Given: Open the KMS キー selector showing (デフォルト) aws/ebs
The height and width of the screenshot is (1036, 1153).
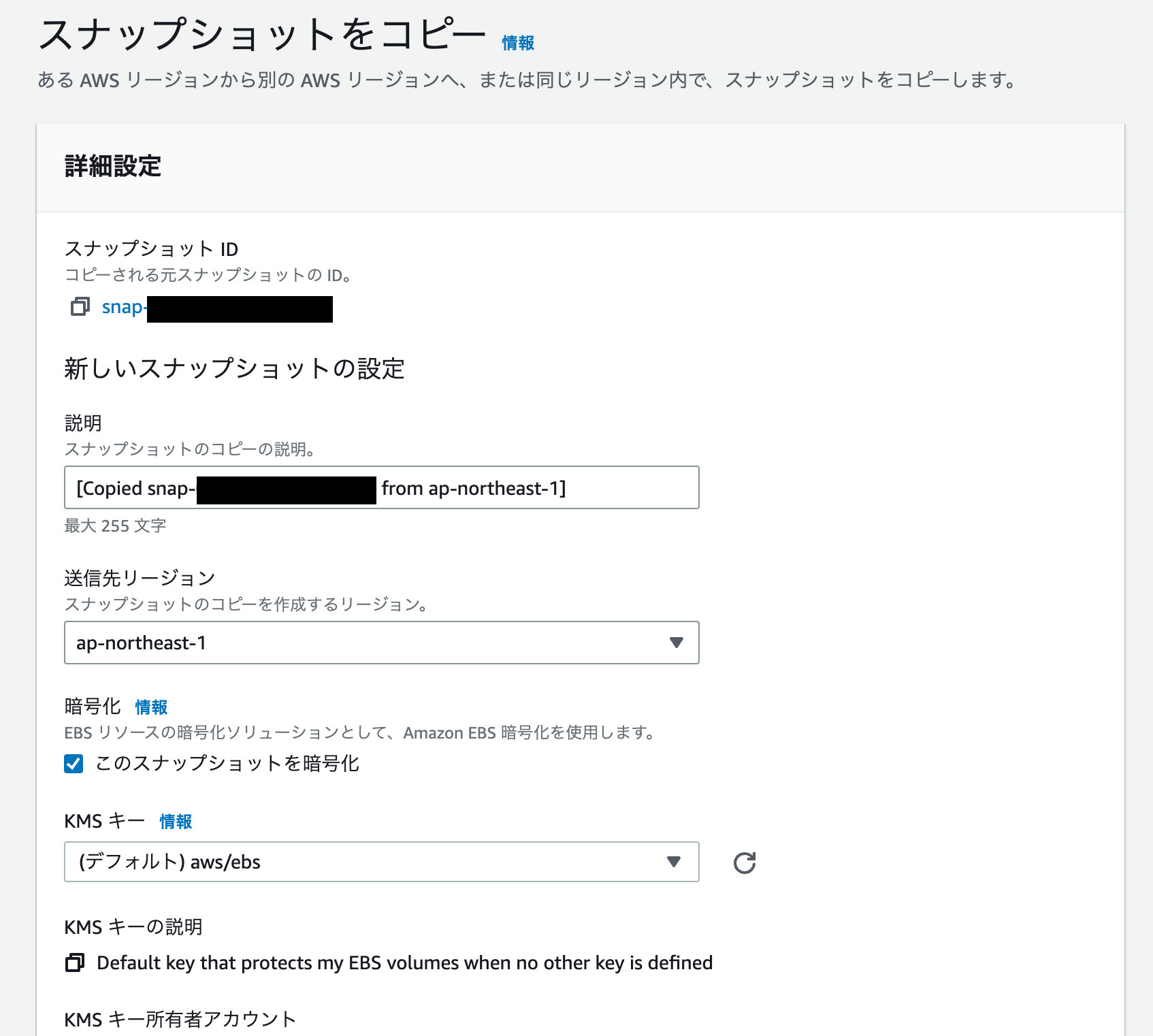Looking at the screenshot, I should [381, 862].
